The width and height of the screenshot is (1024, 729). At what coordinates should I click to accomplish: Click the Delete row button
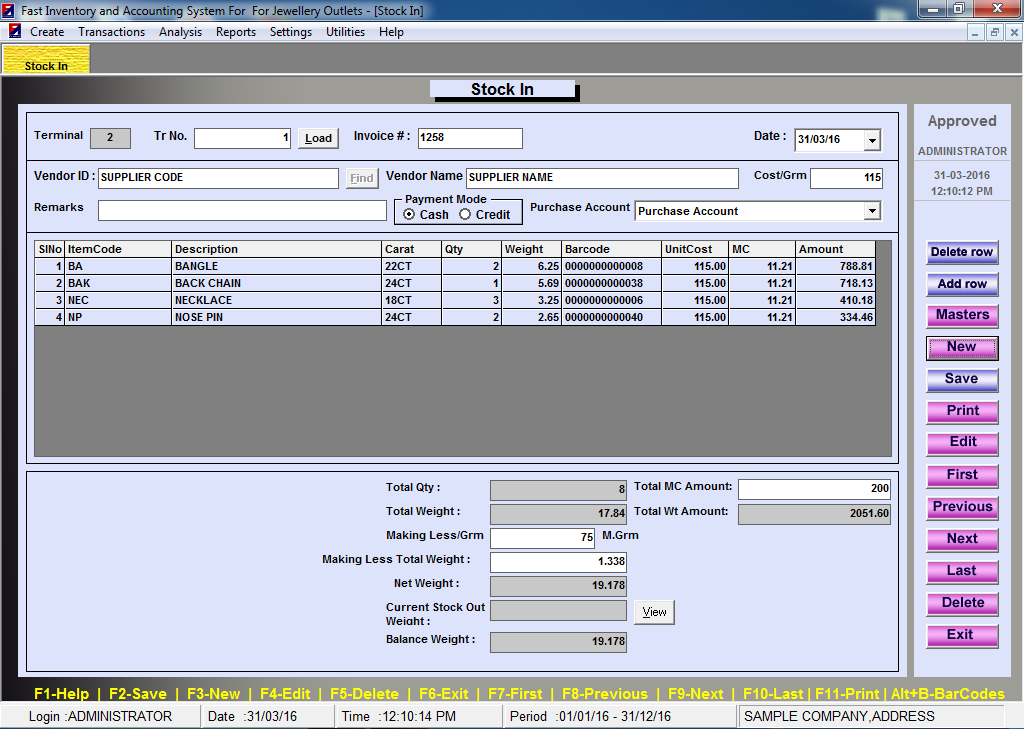coord(961,252)
